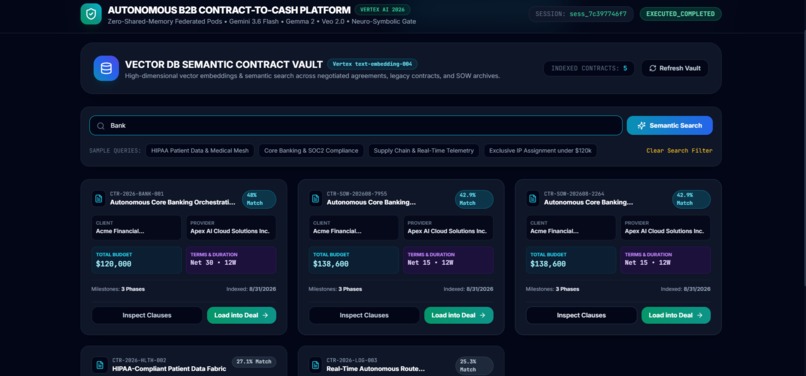Click Autonomous Core Banking Orchestrati... title

point(173,203)
